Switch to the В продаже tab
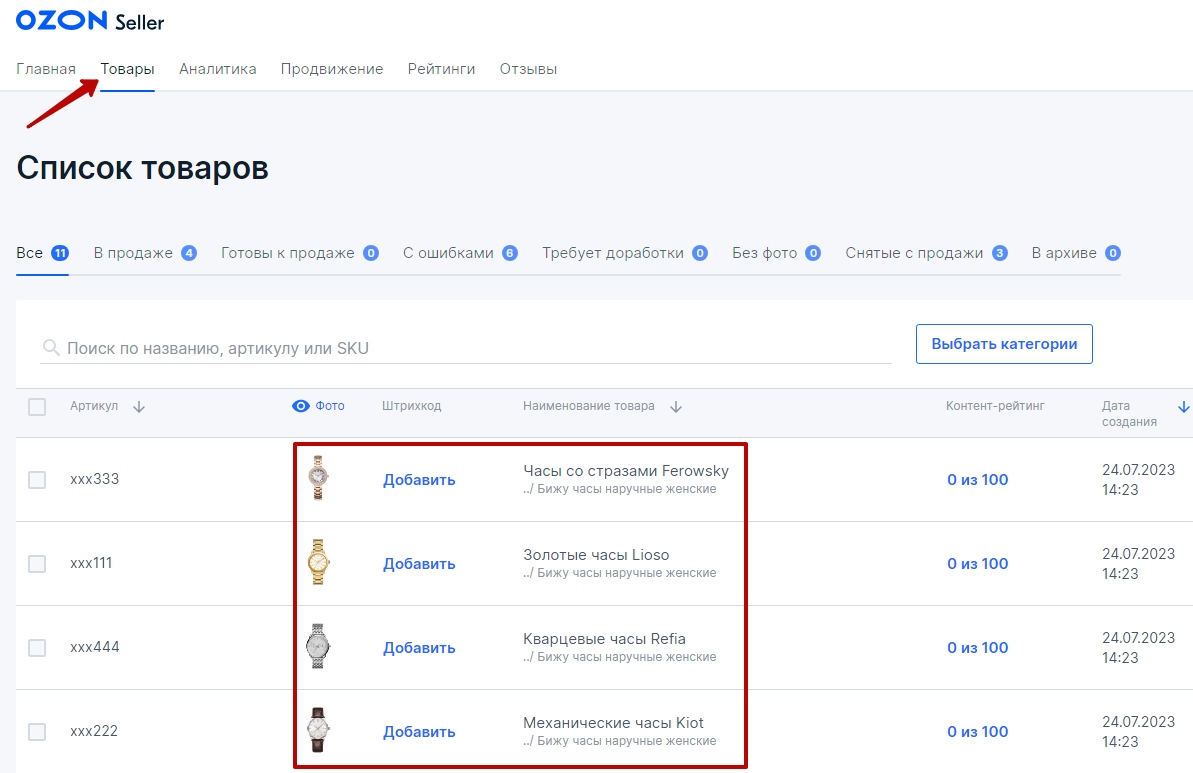Image resolution: width=1193 pixels, height=773 pixels. pos(145,253)
